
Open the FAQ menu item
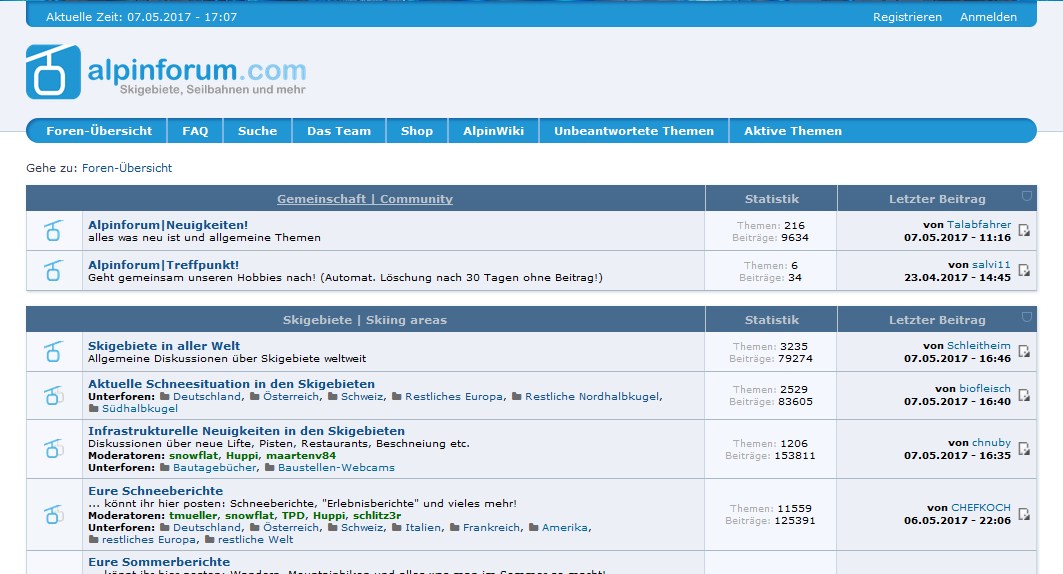[195, 131]
